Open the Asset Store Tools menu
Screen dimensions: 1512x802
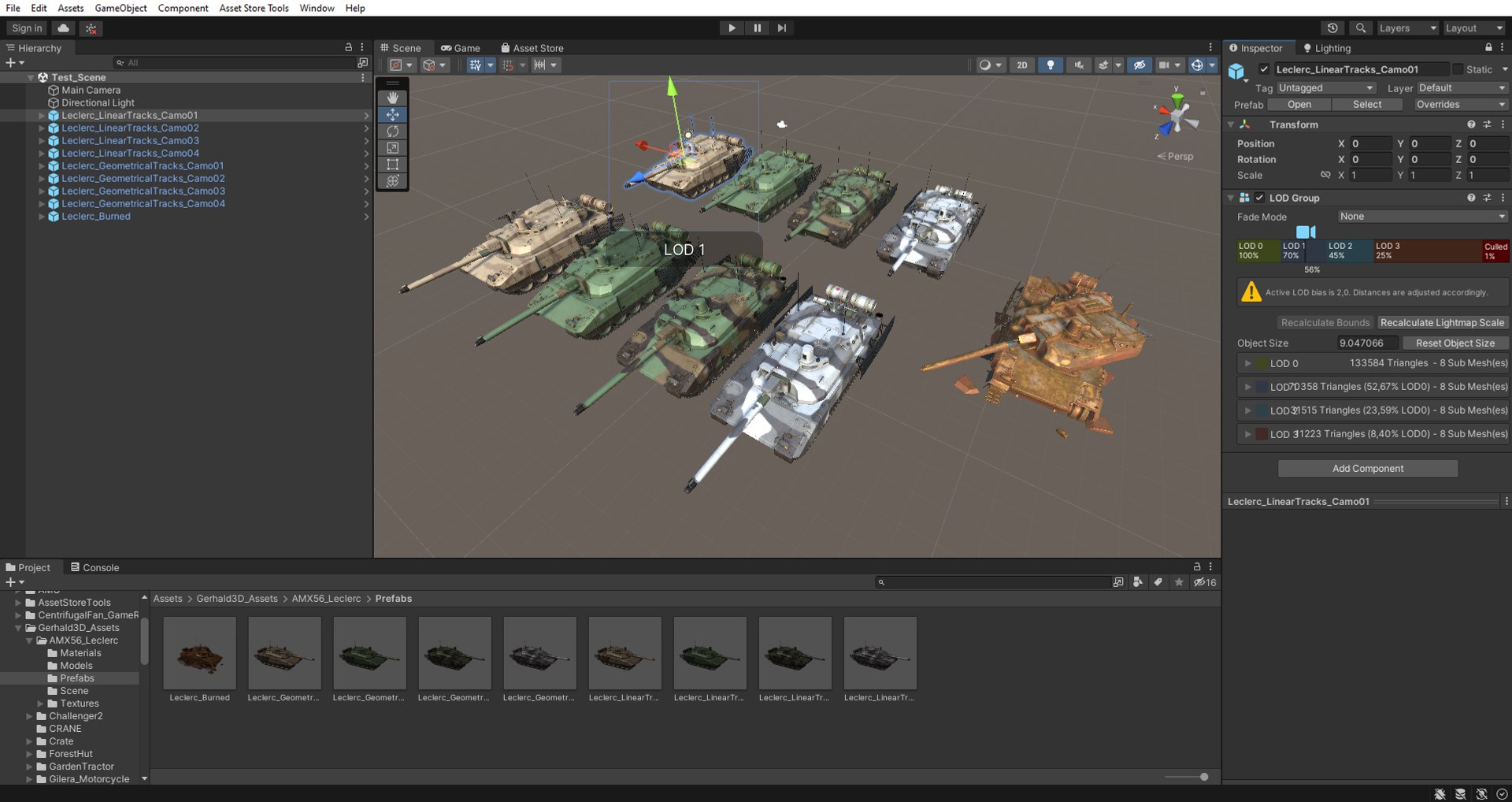254,8
